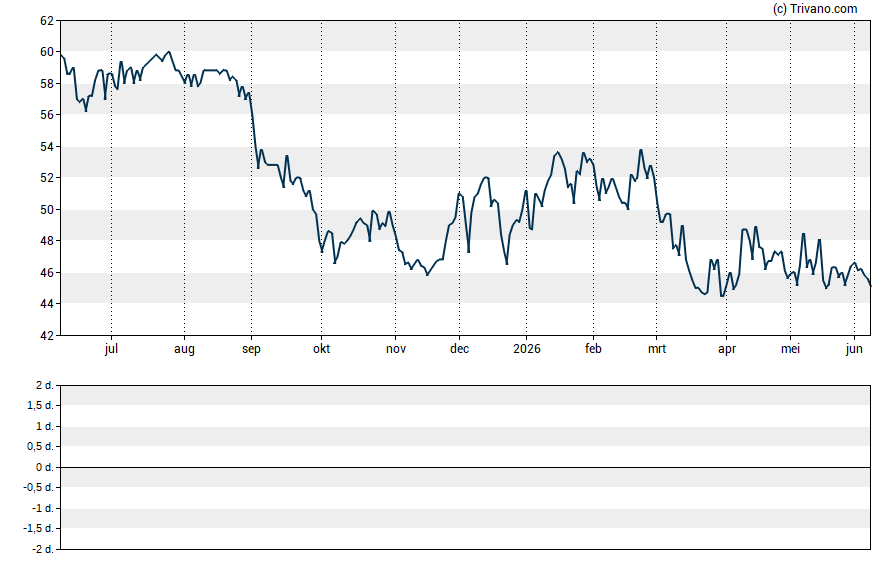This screenshot has width=888, height=565.
Task: Click the 'mei' month label on x-axis
Action: (x=790, y=349)
